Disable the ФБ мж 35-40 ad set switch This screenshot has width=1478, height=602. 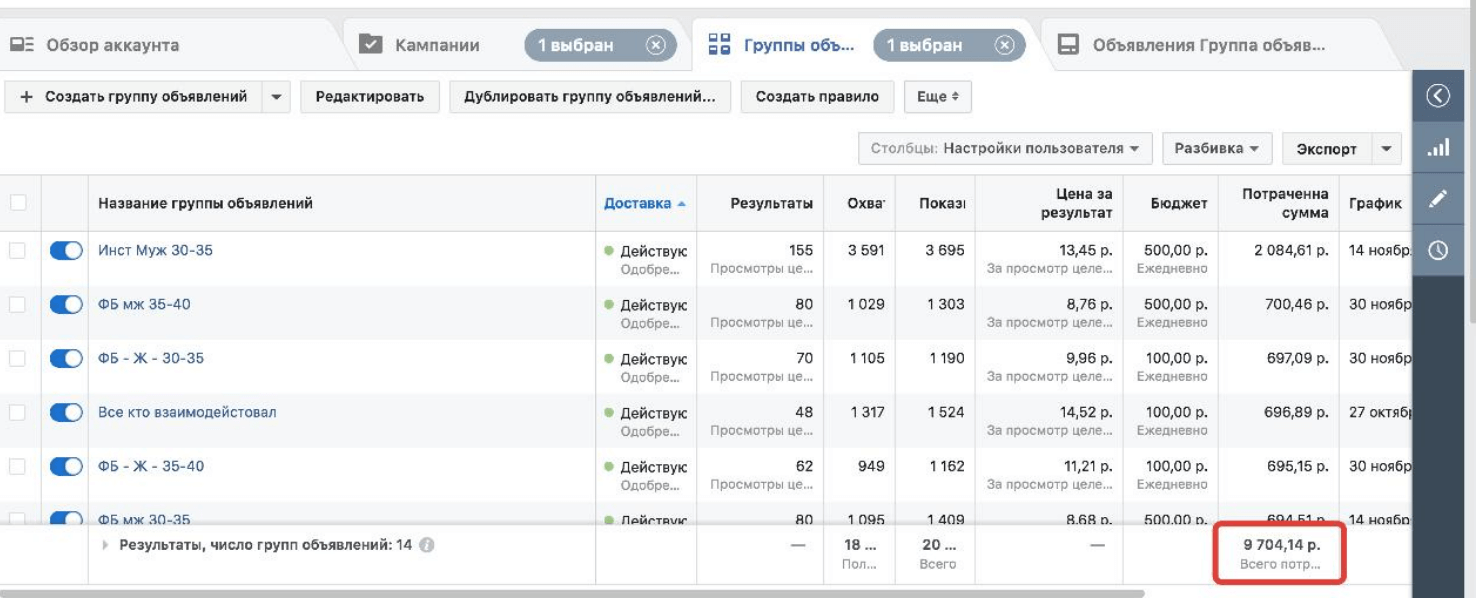point(66,305)
